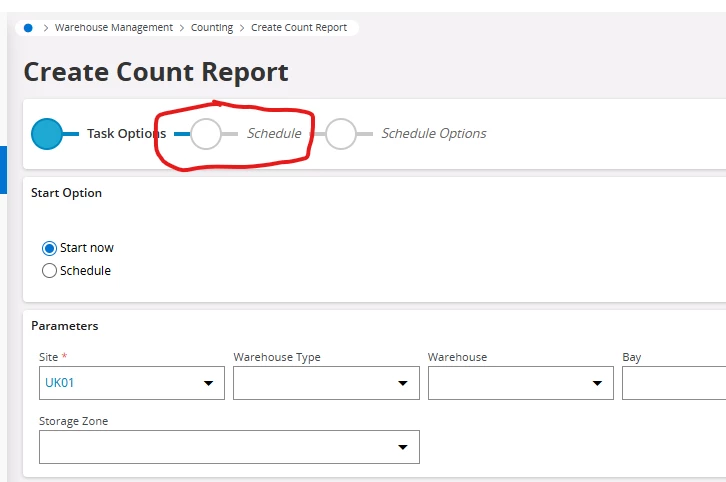Open the Warehouse Type combo box
The width and height of the screenshot is (726, 482).
(326, 383)
